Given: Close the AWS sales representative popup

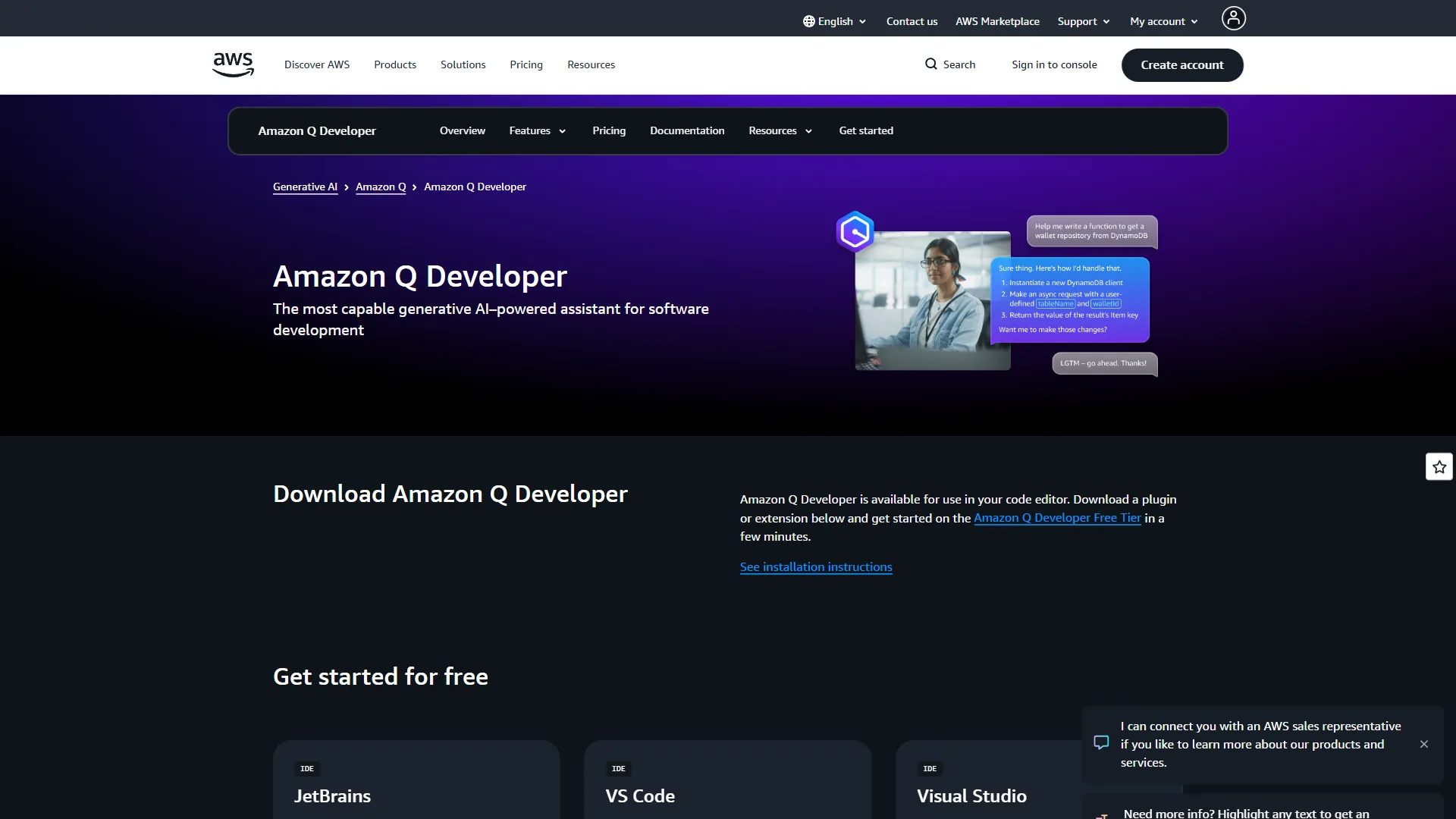Looking at the screenshot, I should click(x=1424, y=744).
